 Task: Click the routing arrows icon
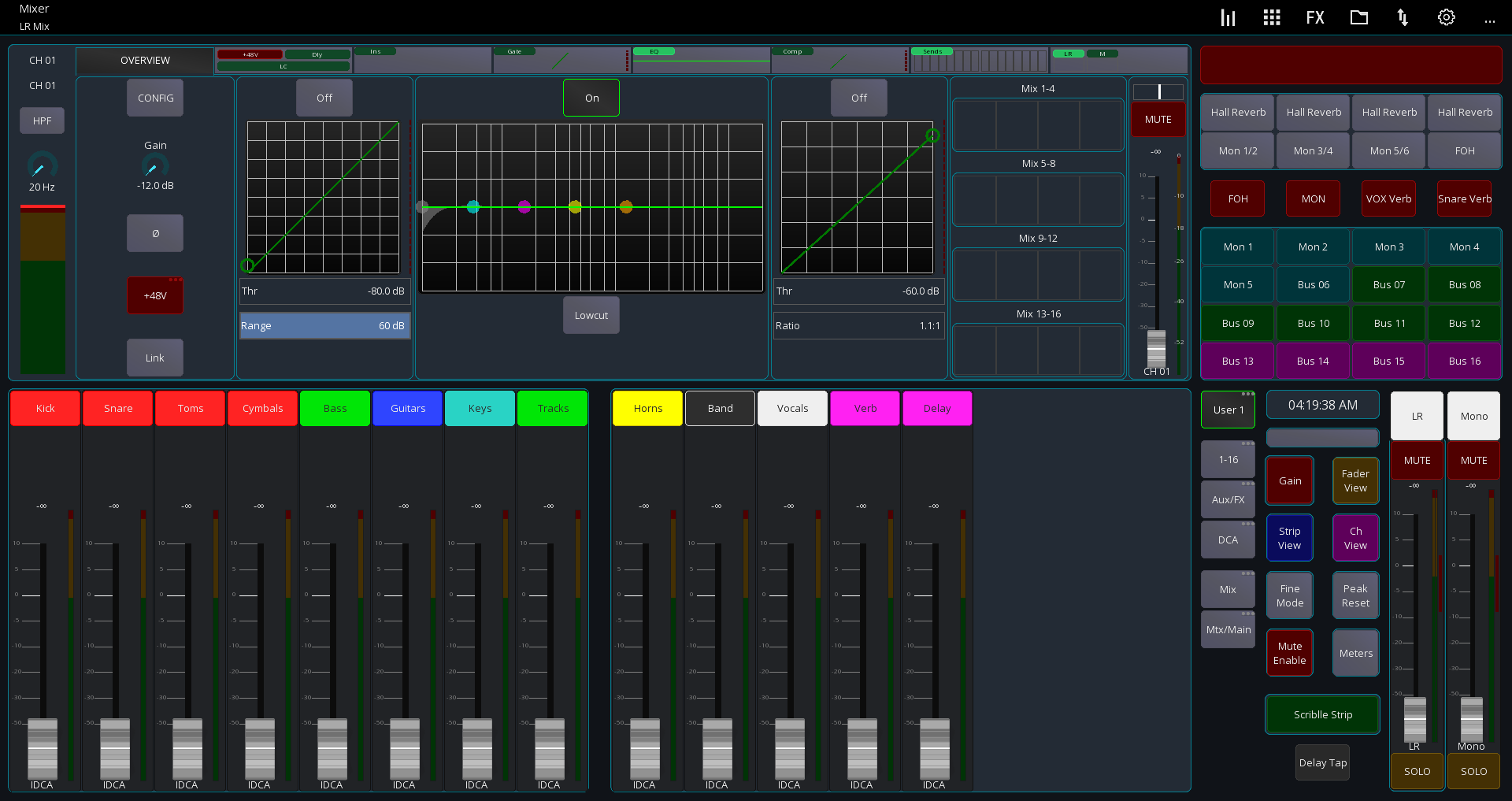tap(1403, 17)
